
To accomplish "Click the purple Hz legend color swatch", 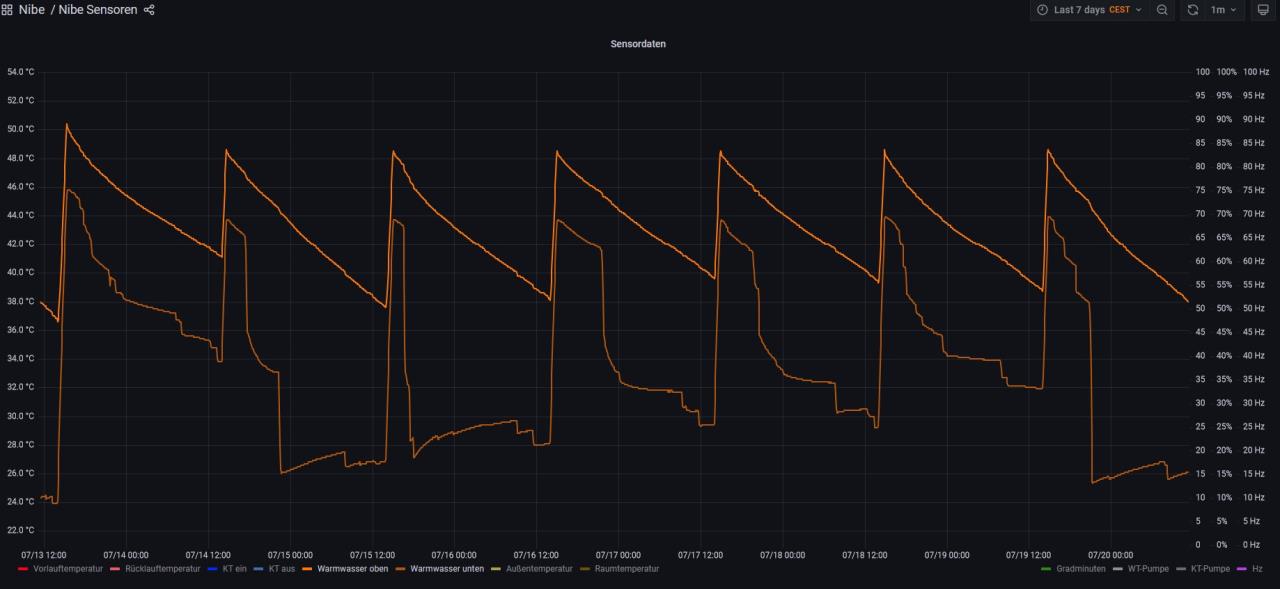I will [x=1242, y=569].
